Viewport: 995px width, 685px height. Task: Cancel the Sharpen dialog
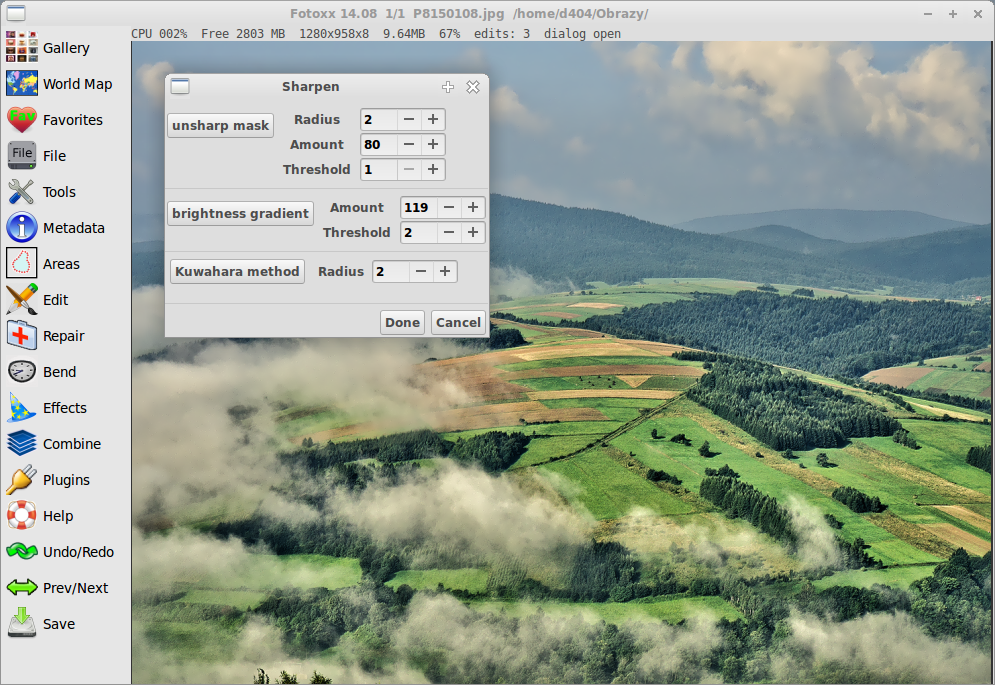[458, 323]
